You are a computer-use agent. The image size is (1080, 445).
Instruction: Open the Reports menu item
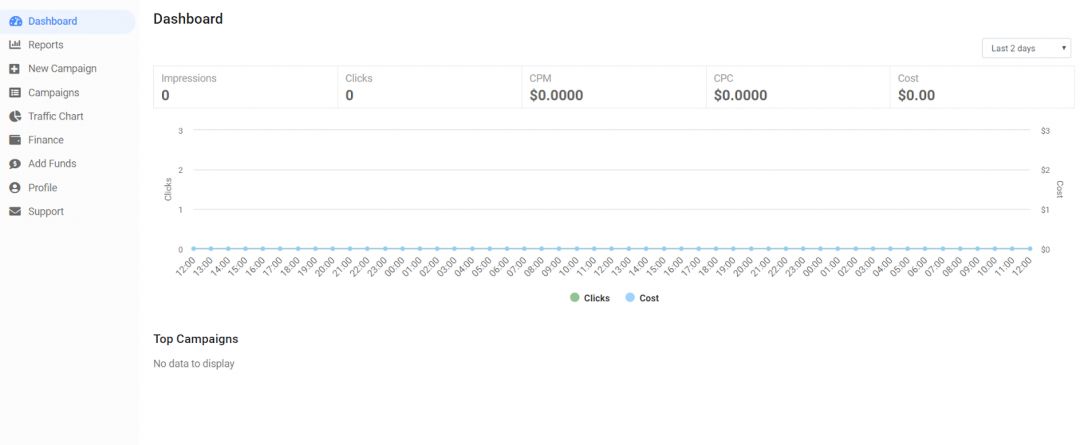[45, 45]
